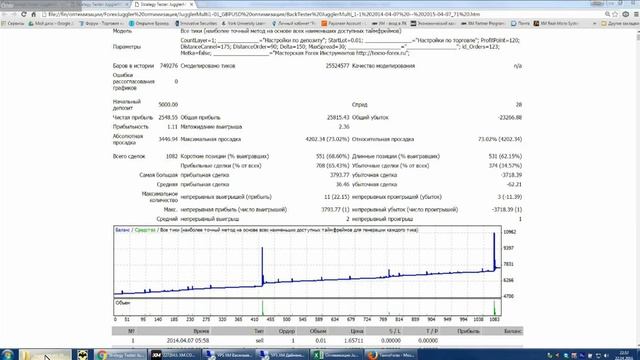Open the first VPS XM remote desktop taskbar button
Viewport: 640px width, 360px height.
pyautogui.click(x=229, y=354)
